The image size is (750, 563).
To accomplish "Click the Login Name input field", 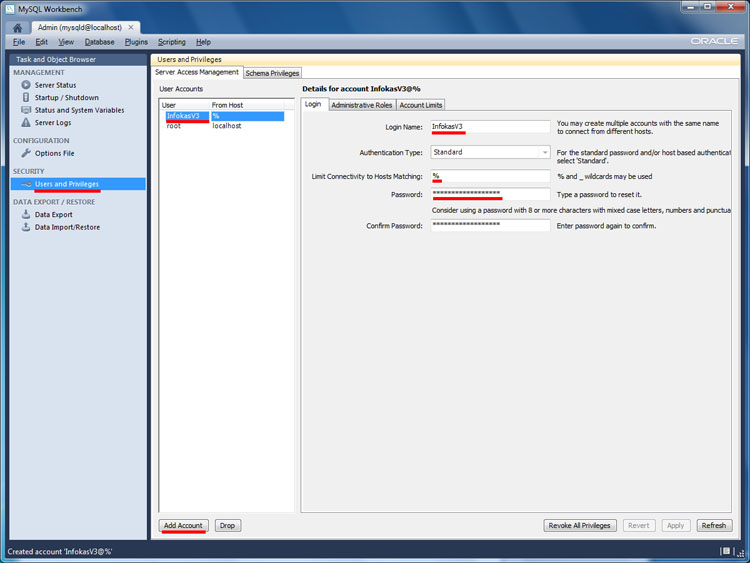I will tap(489, 127).
